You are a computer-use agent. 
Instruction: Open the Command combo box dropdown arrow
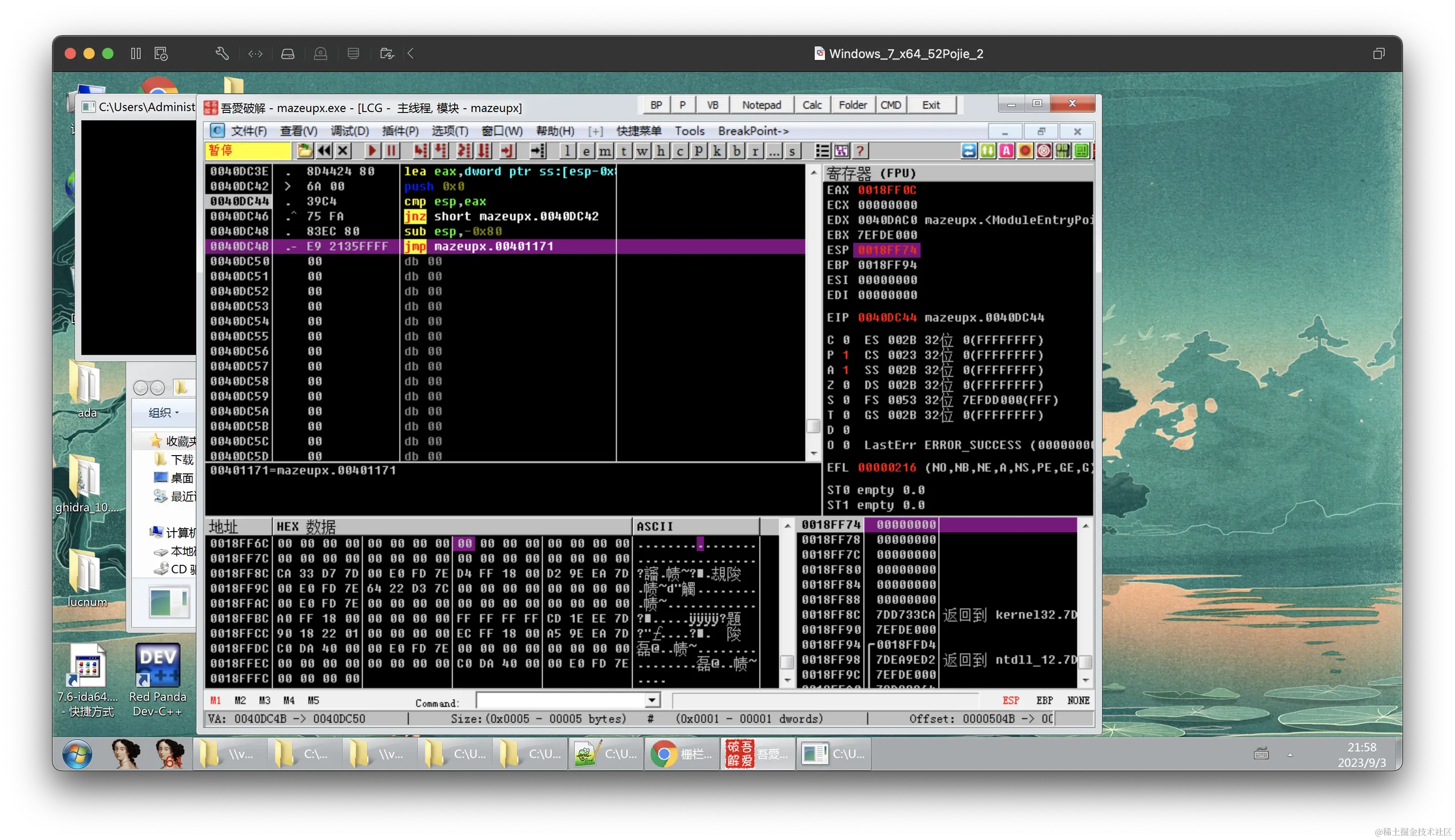click(652, 700)
